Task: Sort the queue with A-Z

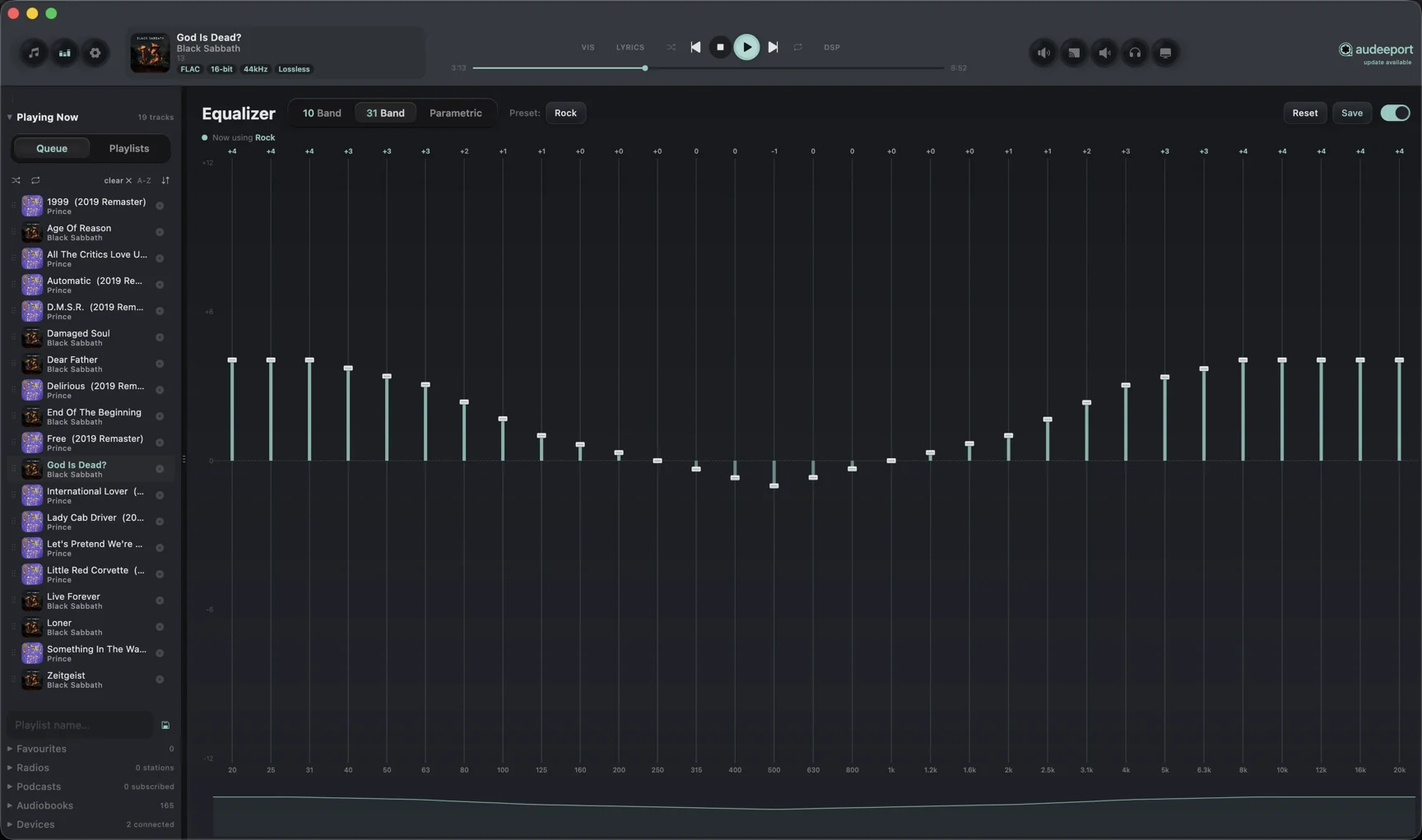Action: 144,180
